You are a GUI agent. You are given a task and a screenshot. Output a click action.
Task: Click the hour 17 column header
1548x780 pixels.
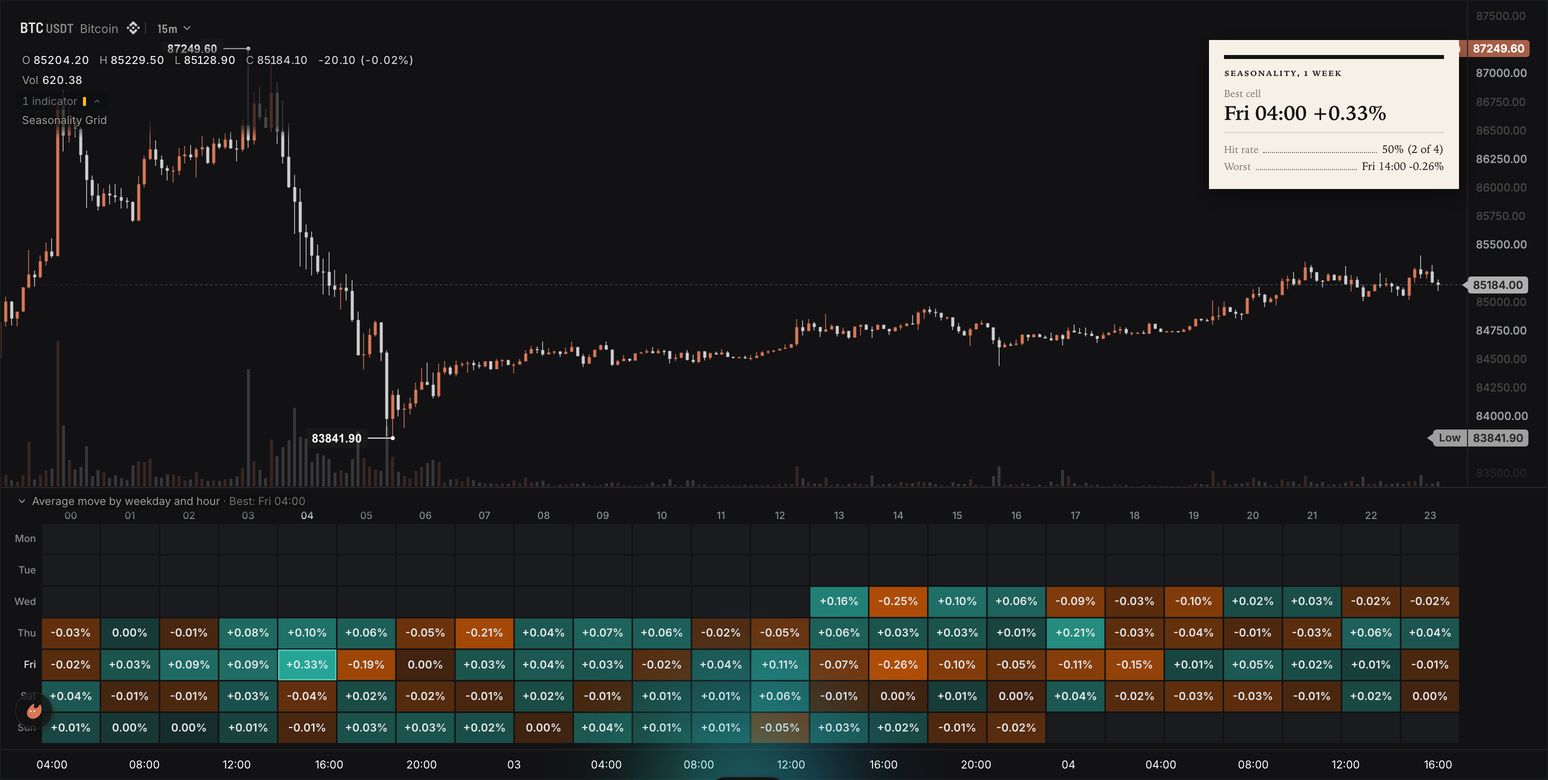(x=1075, y=516)
